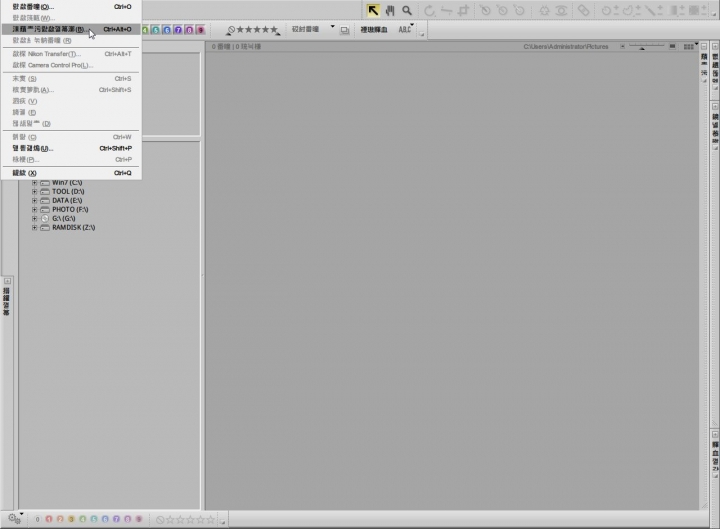Screen dimensions: 720x529
Task: Open the ABC sort order control
Action: tap(406, 29)
